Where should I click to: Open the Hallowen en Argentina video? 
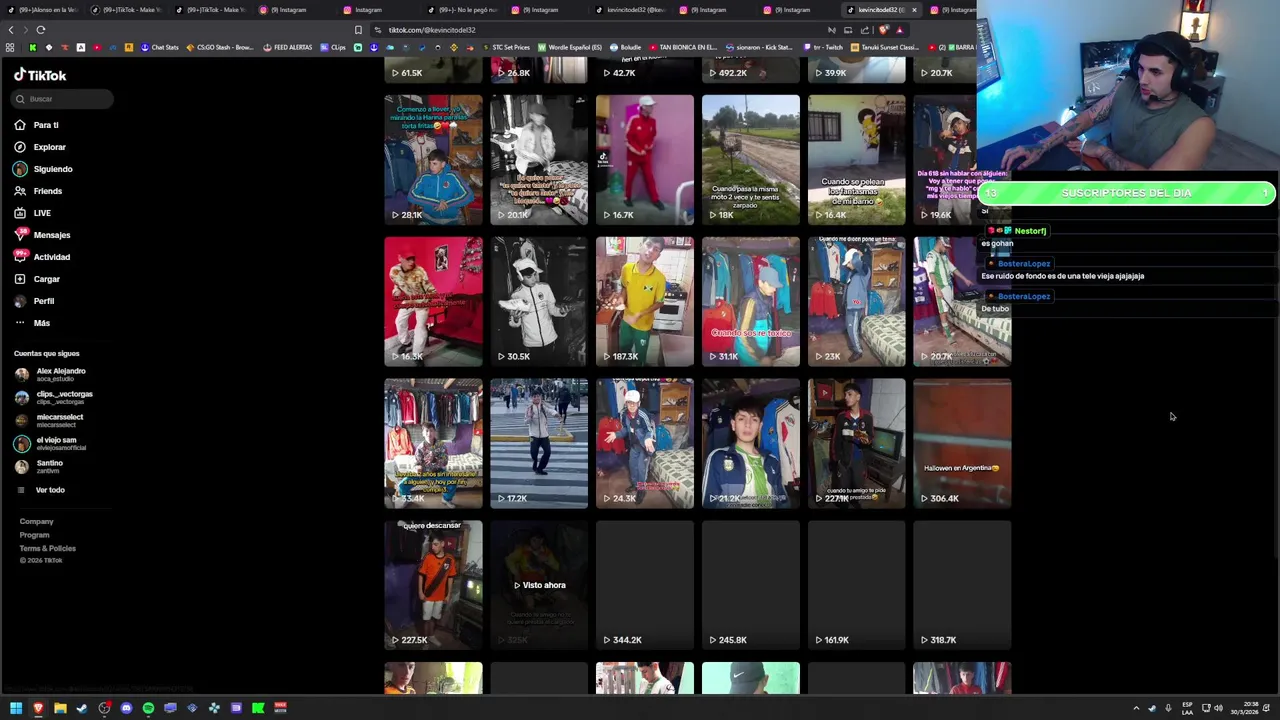tap(962, 443)
